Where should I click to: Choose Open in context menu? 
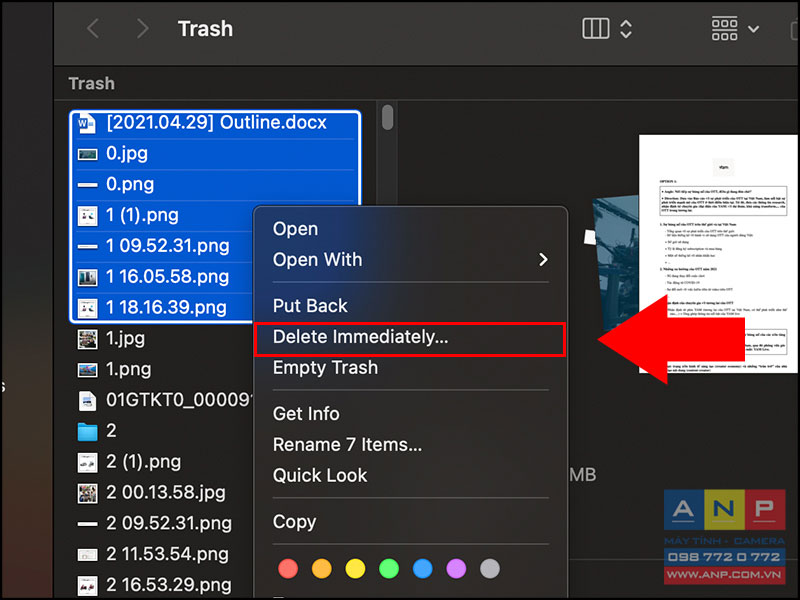(411, 229)
